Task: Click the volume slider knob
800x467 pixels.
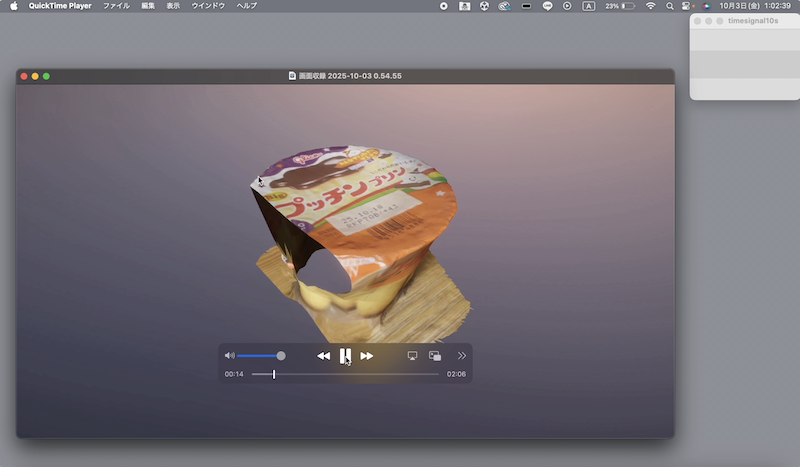Action: click(281, 356)
